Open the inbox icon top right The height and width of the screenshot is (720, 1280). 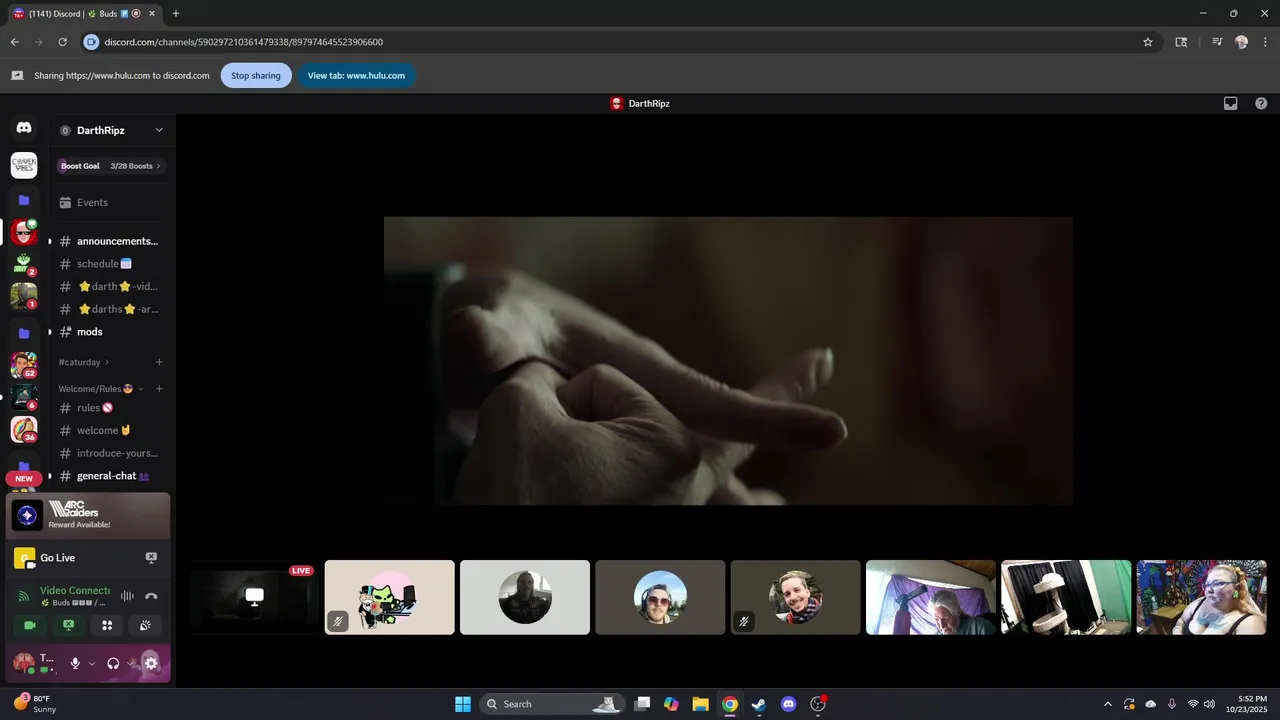1231,103
